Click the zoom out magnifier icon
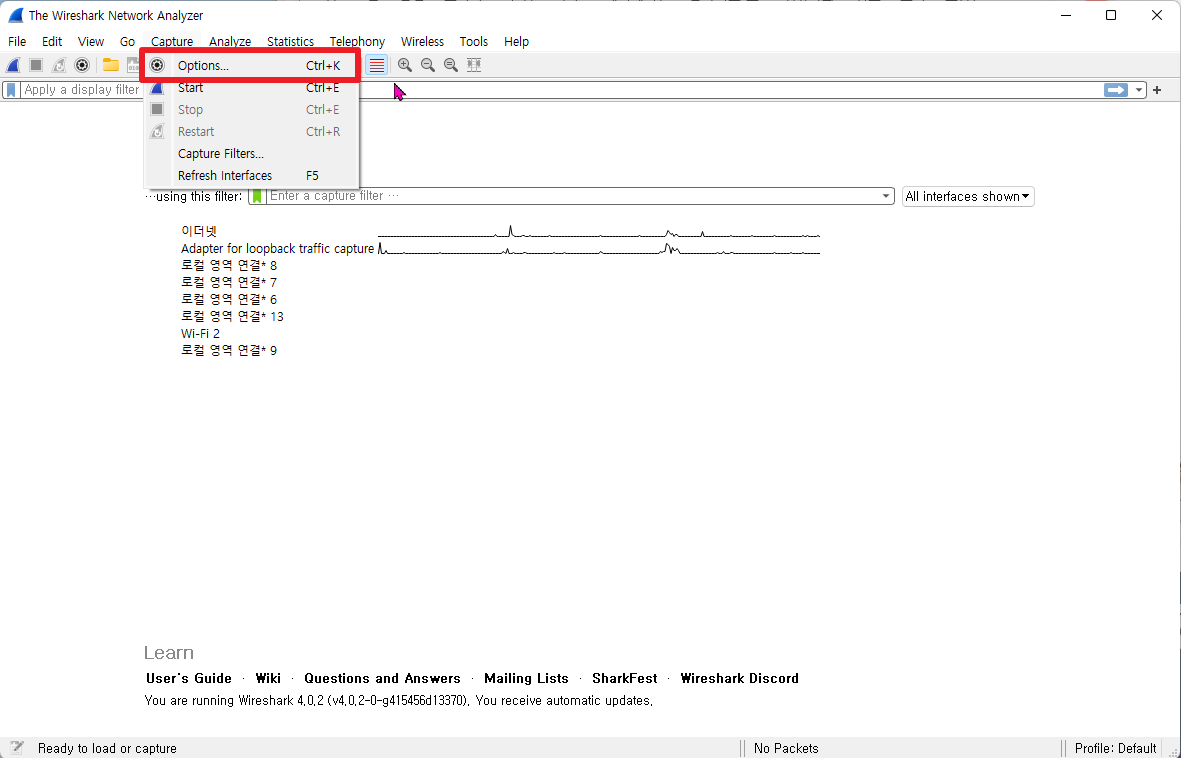This screenshot has width=1181, height=758. pyautogui.click(x=428, y=65)
